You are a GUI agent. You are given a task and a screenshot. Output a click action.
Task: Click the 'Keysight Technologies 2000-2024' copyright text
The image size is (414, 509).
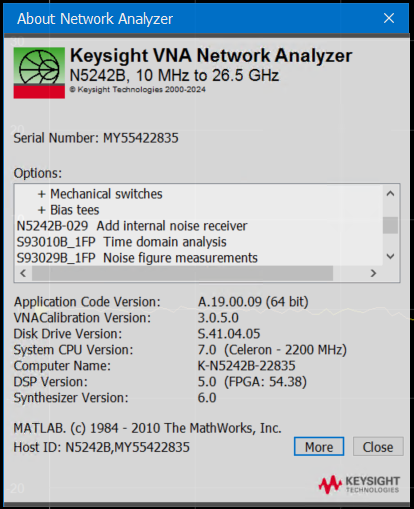(x=138, y=89)
